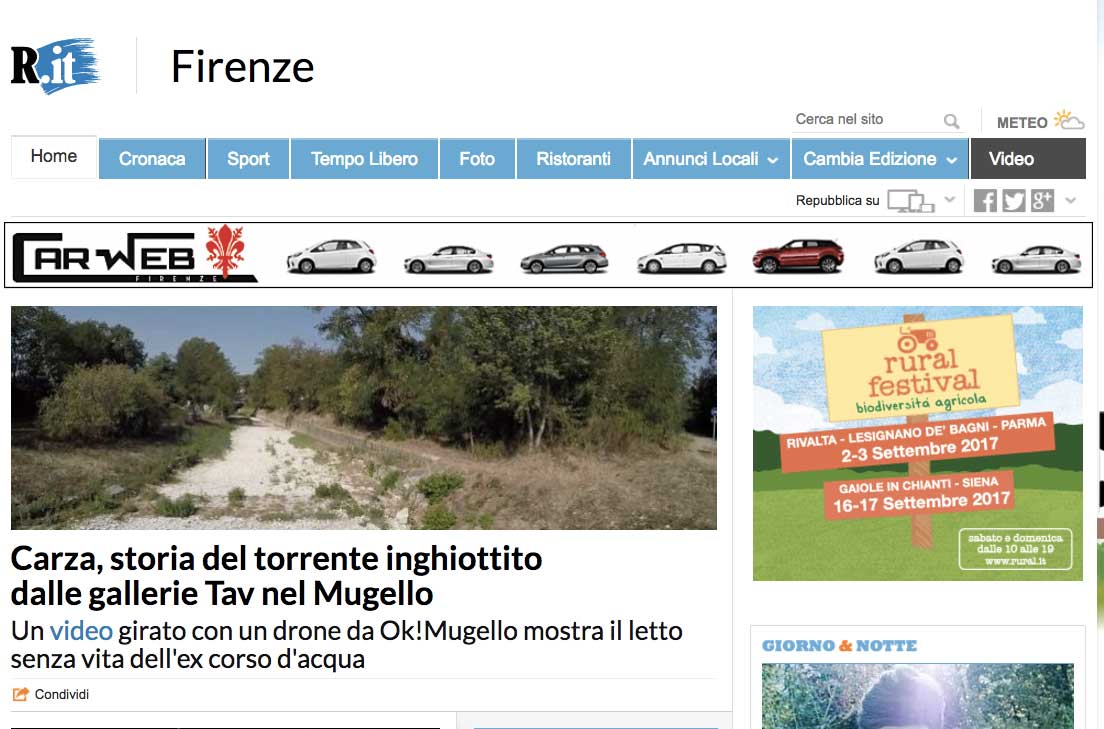The image size is (1104, 729).
Task: Open the Google+ share icon
Action: point(1041,200)
